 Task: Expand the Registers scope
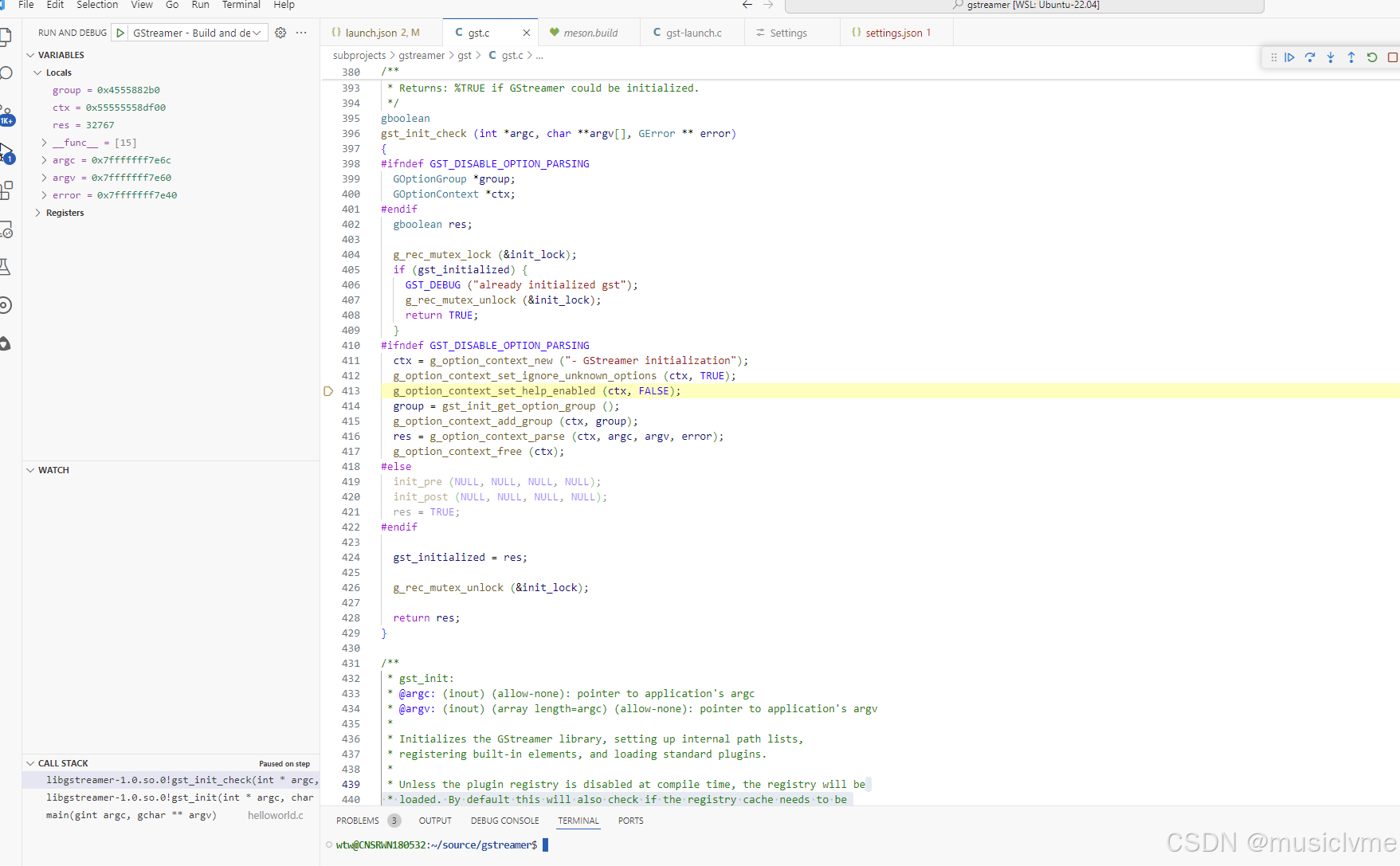(x=37, y=213)
